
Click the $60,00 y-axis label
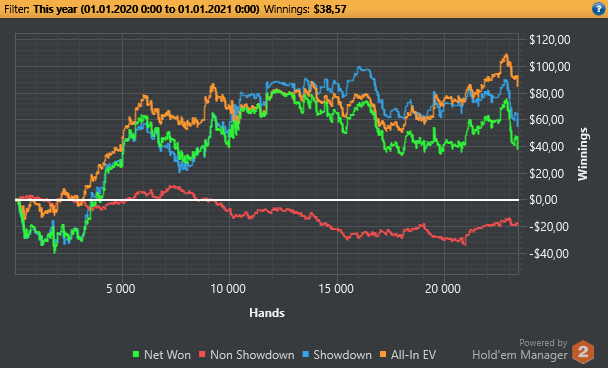[x=547, y=120]
